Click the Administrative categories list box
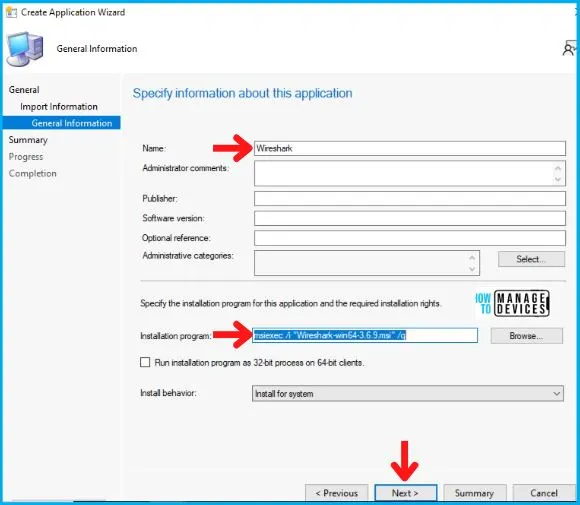The image size is (580, 505). 367,263
